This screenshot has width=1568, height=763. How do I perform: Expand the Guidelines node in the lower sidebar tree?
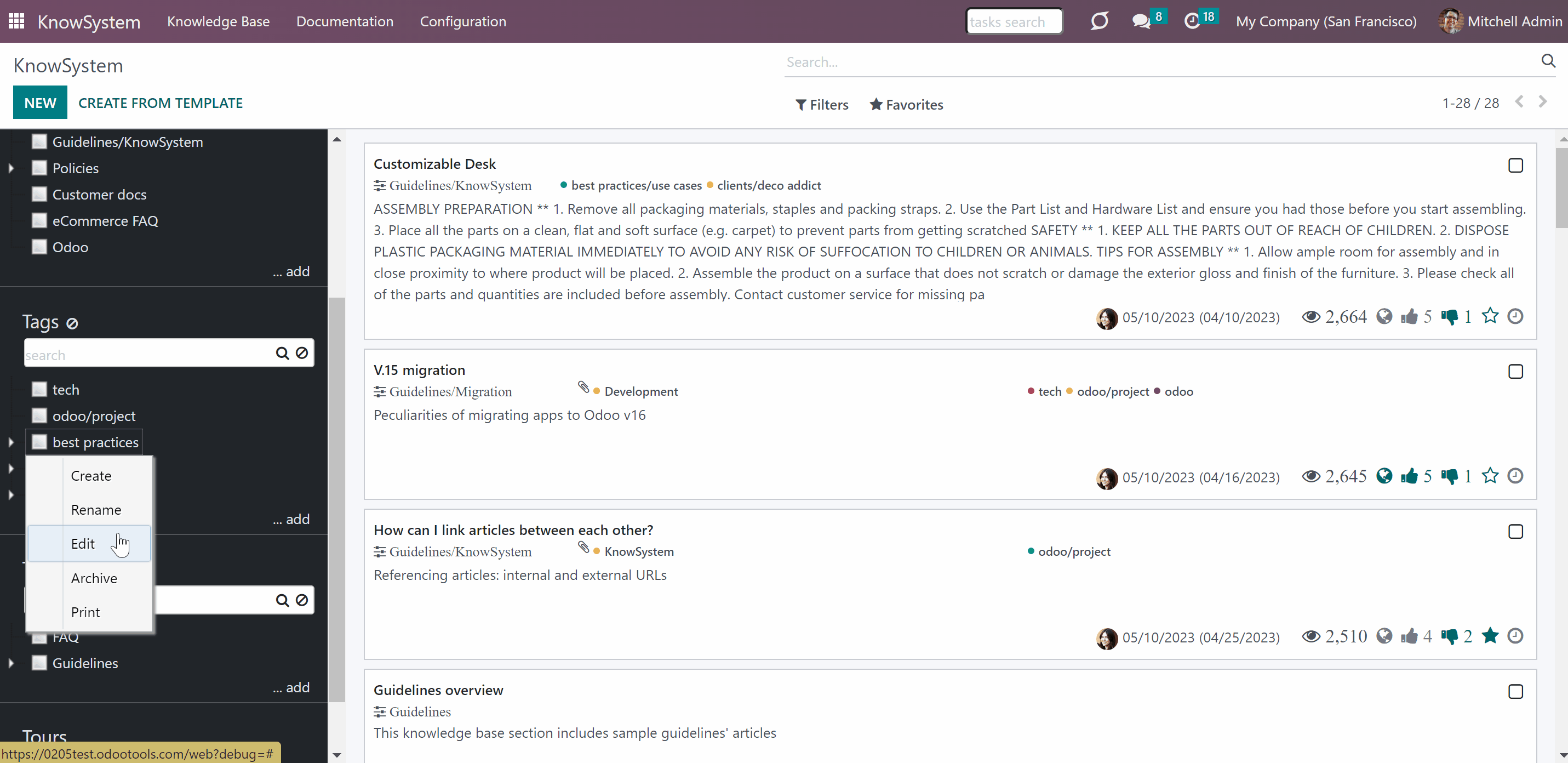click(x=11, y=663)
